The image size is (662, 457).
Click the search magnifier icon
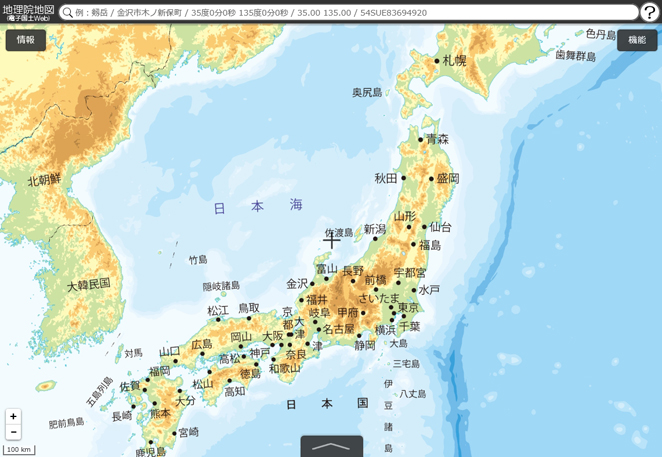click(68, 13)
